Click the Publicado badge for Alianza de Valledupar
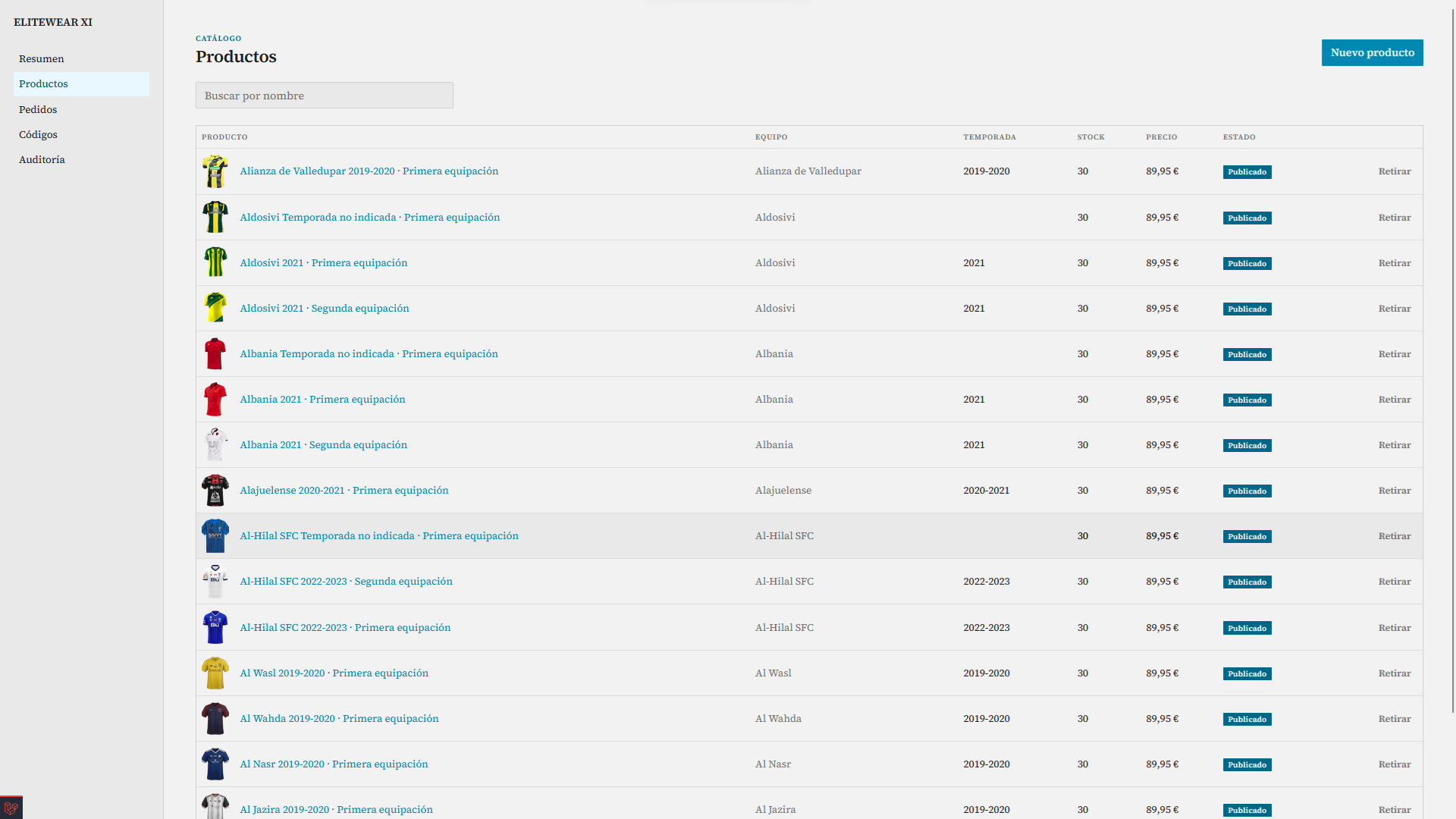This screenshot has width=1456, height=819. point(1247,172)
